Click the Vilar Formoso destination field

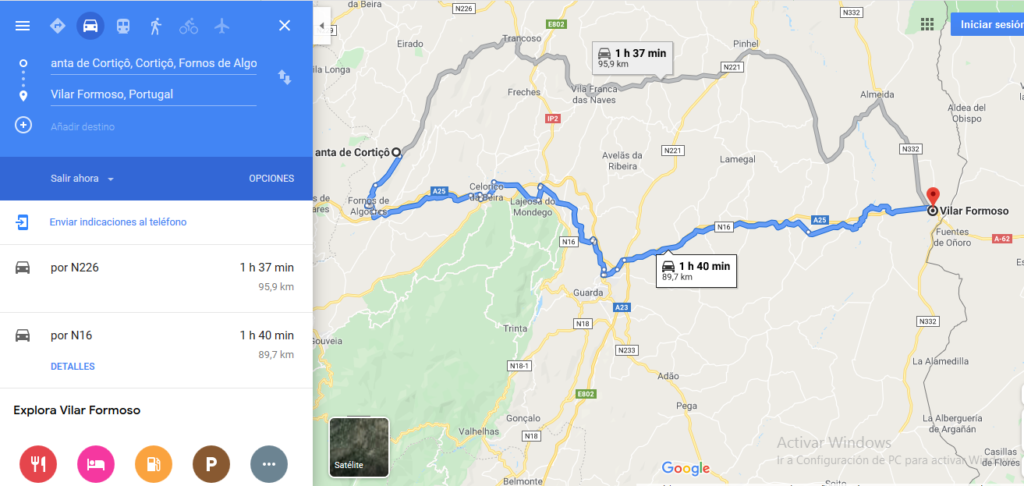tap(153, 95)
